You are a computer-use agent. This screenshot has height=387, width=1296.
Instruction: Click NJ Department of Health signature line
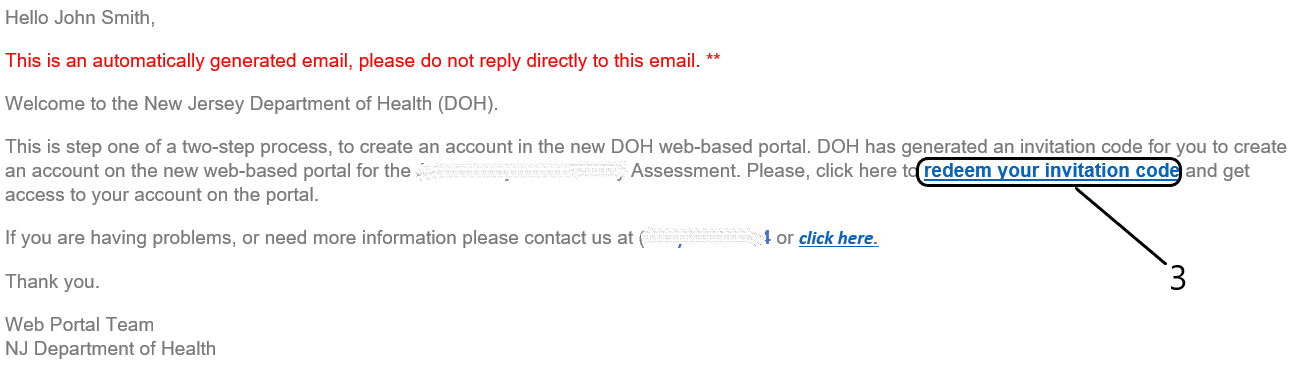110,349
